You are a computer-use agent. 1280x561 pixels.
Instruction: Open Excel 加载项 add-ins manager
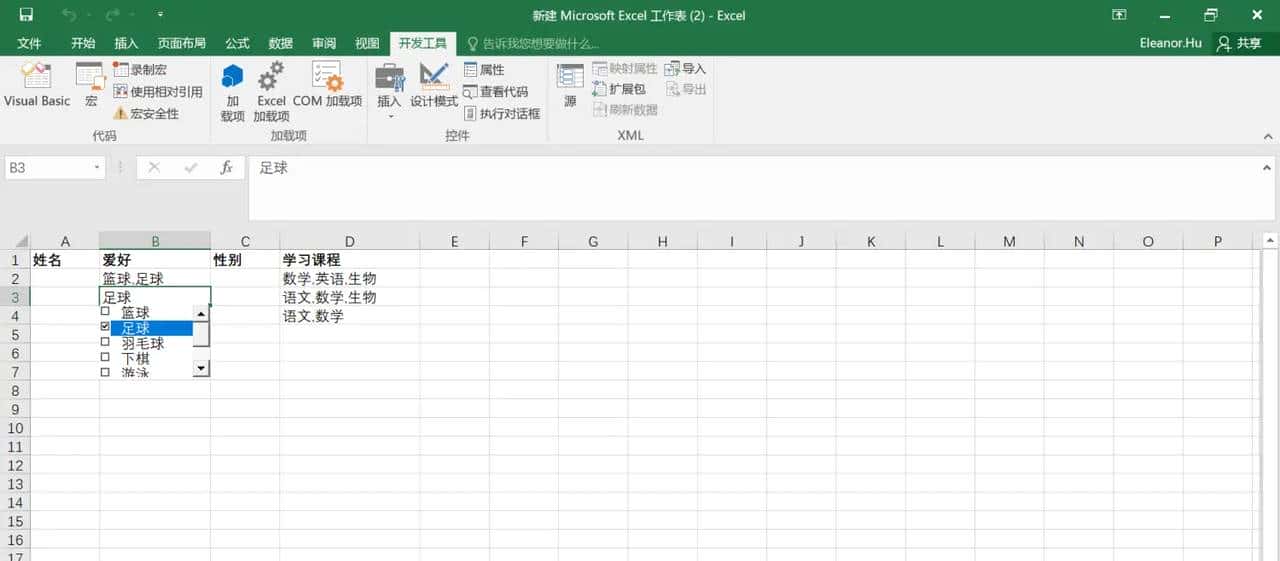271,92
